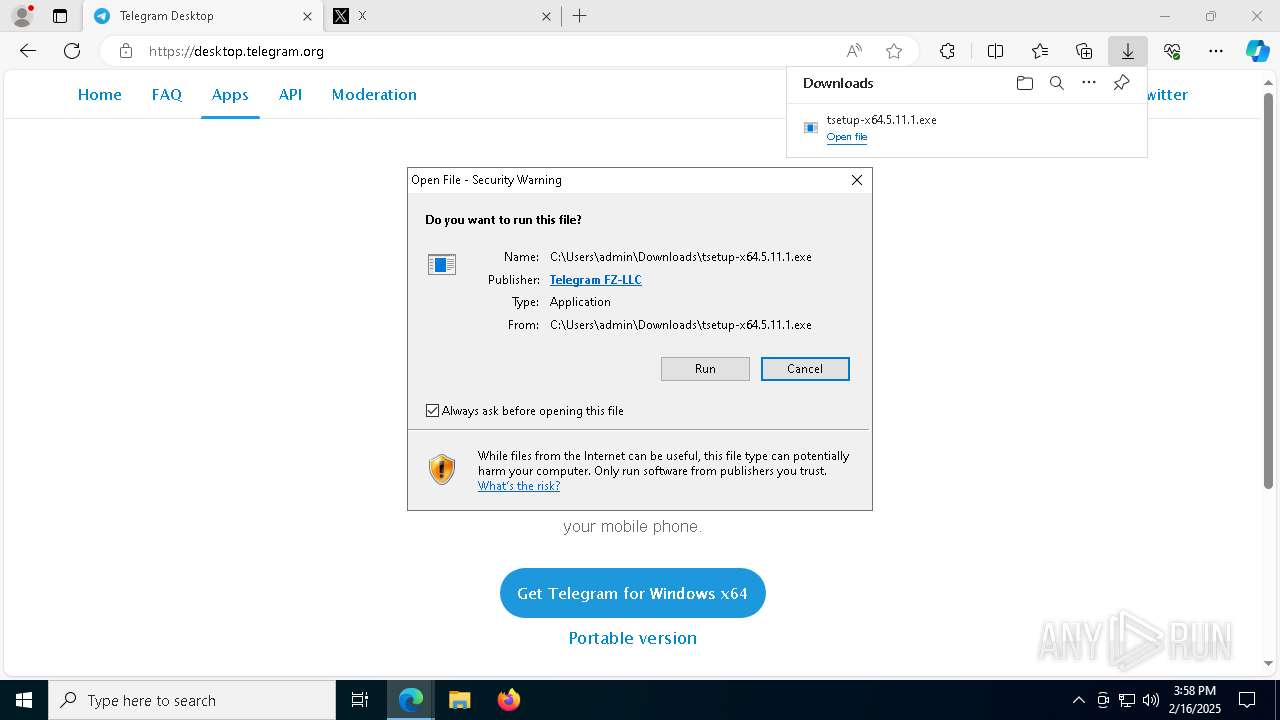Open File Explorer from taskbar
The image size is (1280, 720).
tap(460, 700)
